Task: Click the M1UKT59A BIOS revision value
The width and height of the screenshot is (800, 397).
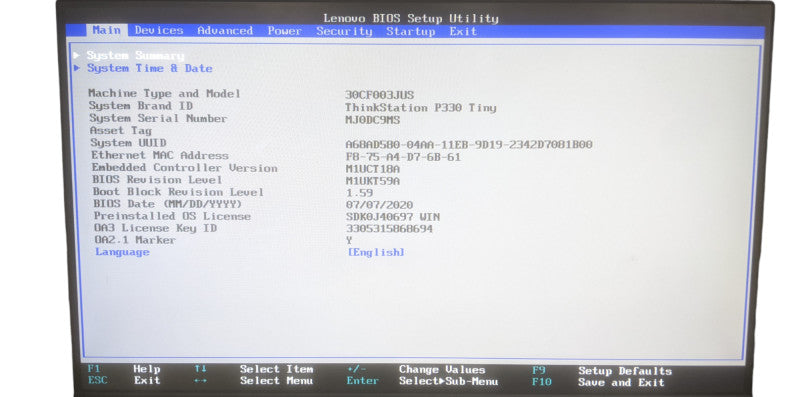Action: 373,182
